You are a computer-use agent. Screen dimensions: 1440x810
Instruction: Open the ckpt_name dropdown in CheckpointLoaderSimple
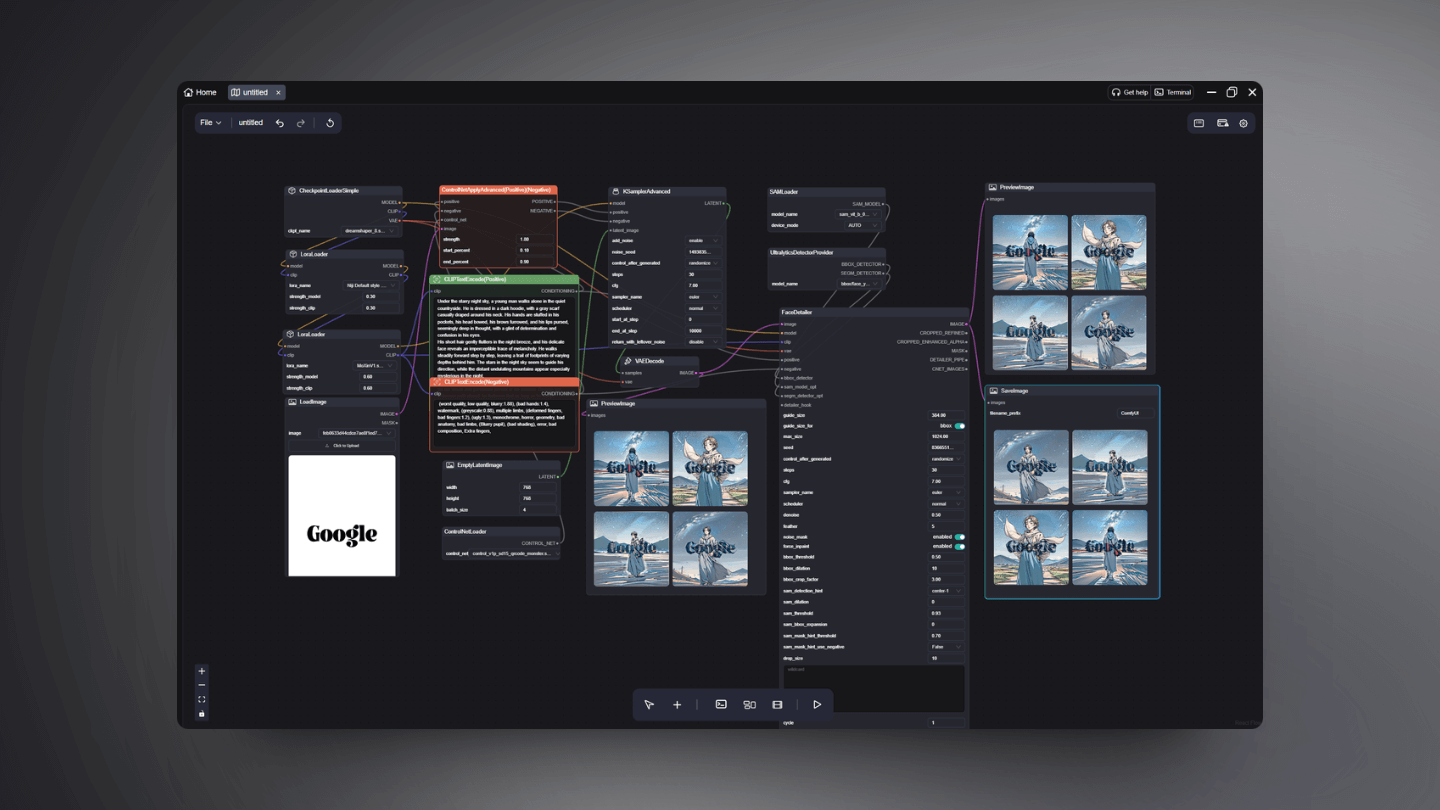point(368,230)
